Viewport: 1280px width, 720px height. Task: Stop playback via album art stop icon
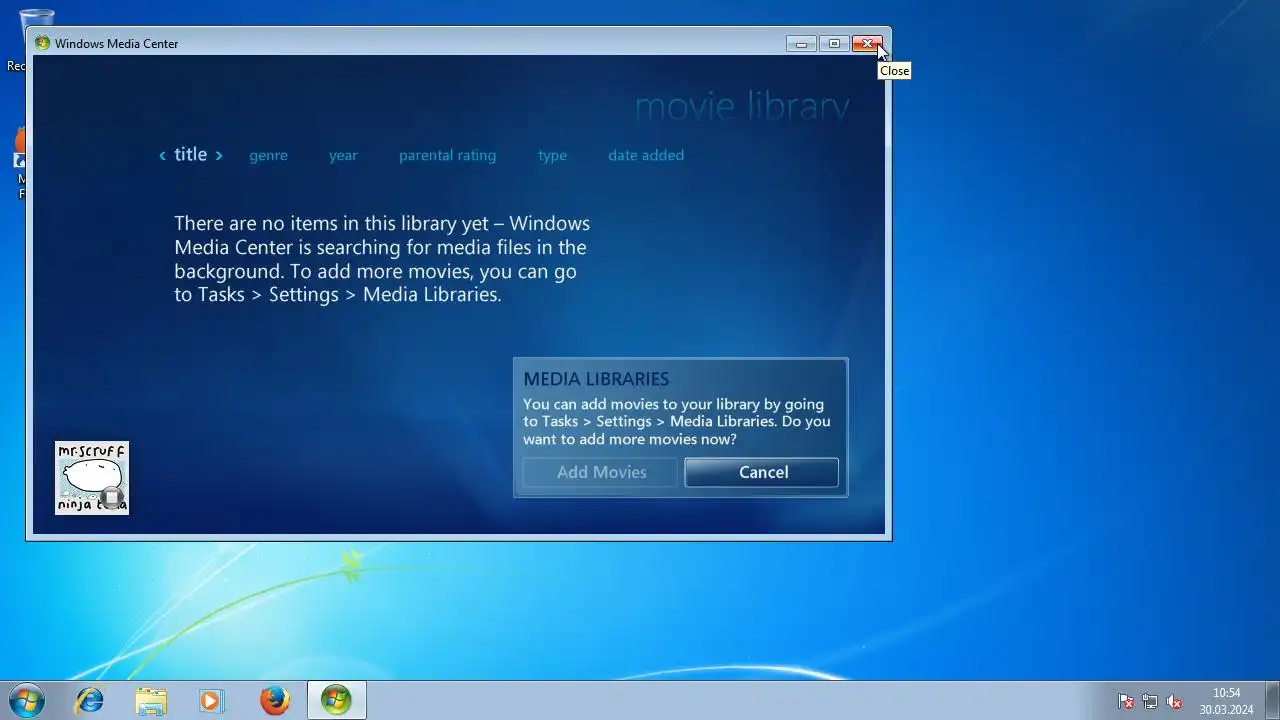[x=112, y=497]
